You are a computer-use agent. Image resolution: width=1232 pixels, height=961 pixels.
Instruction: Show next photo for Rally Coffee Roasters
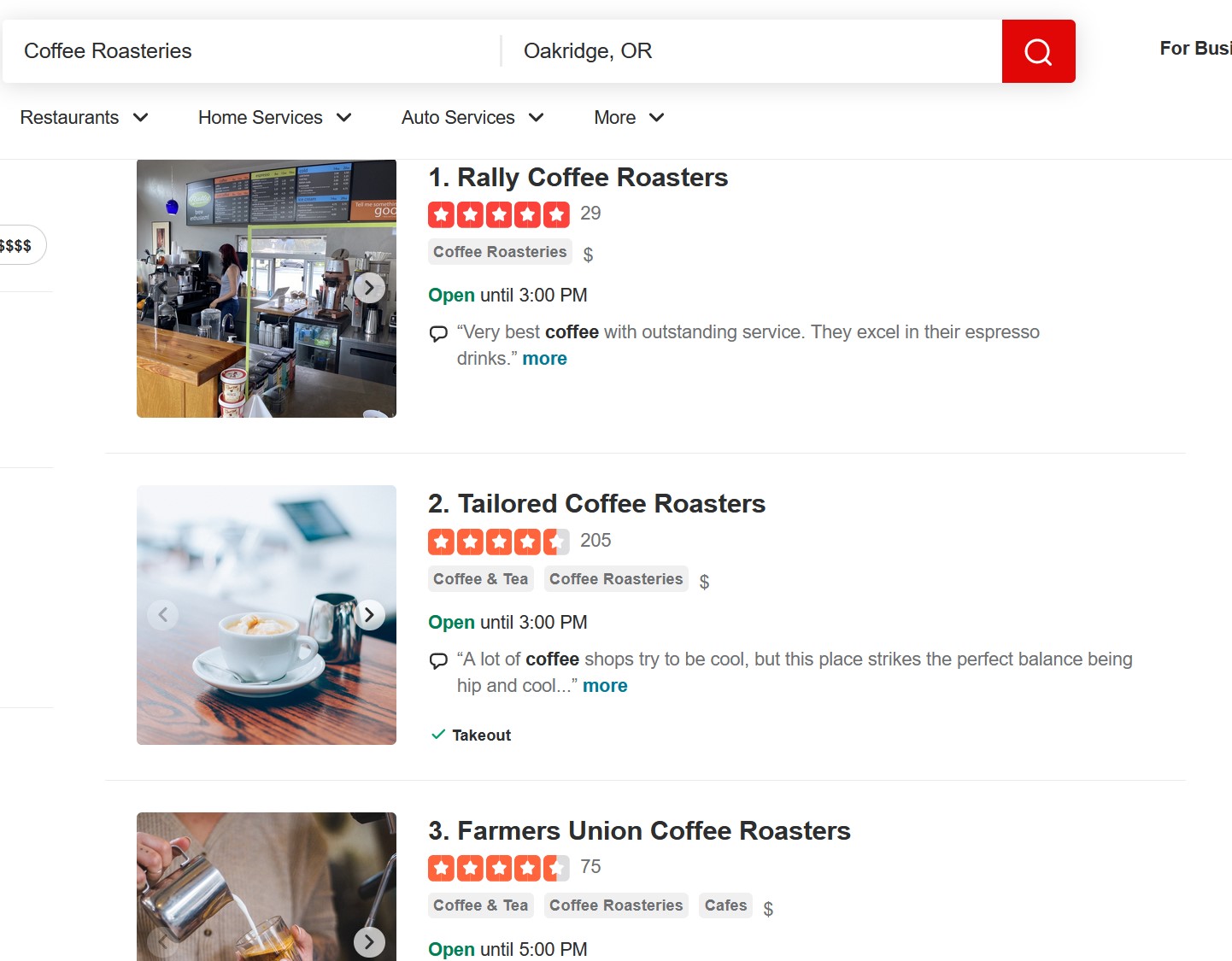tap(369, 288)
